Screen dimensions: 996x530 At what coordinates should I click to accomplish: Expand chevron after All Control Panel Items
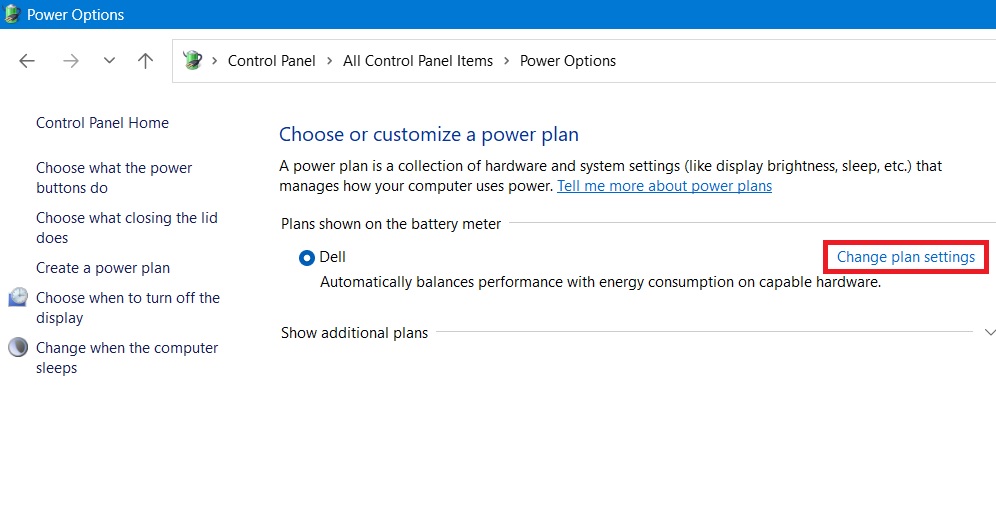coord(506,61)
